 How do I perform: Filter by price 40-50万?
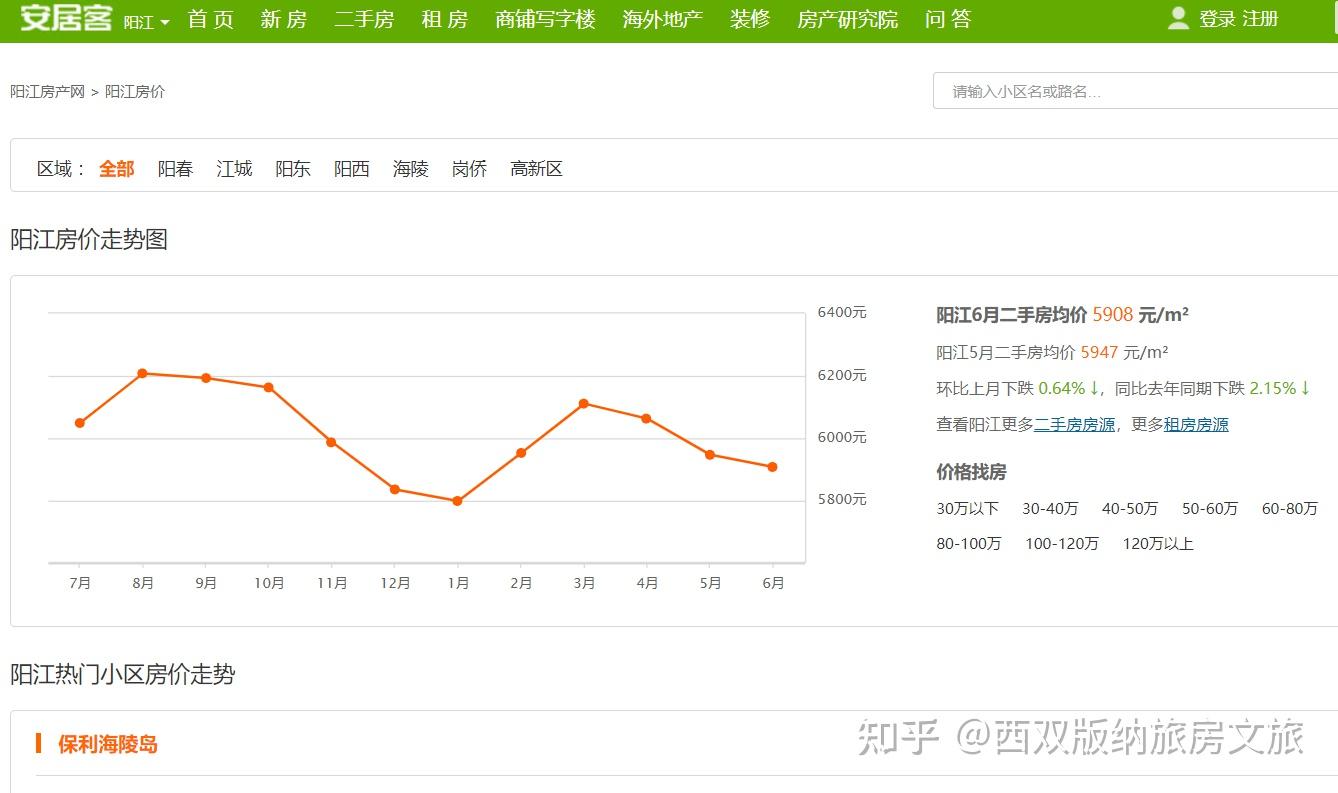pyautogui.click(x=1130, y=508)
